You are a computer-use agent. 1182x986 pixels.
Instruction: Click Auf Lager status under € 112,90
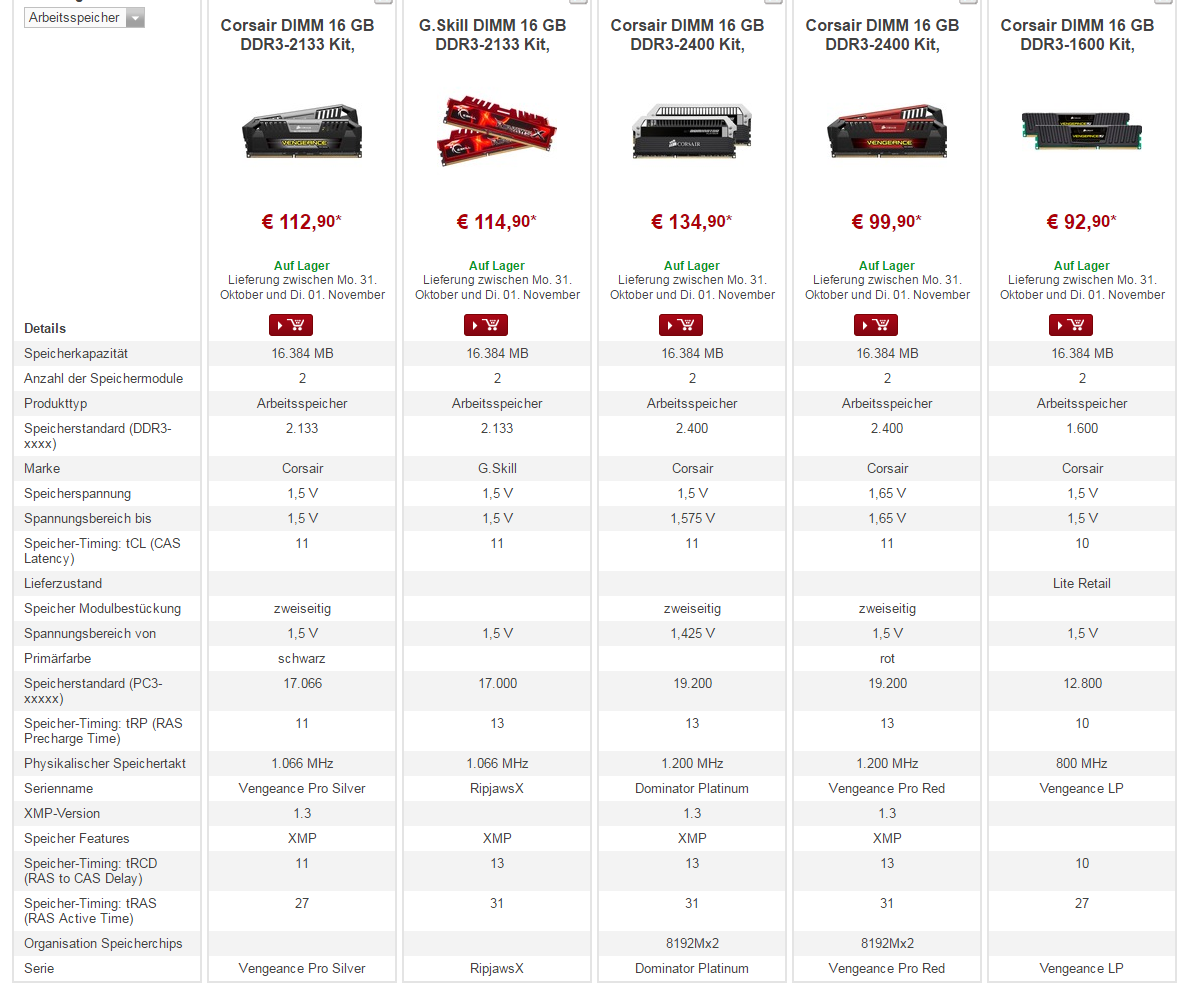click(302, 265)
